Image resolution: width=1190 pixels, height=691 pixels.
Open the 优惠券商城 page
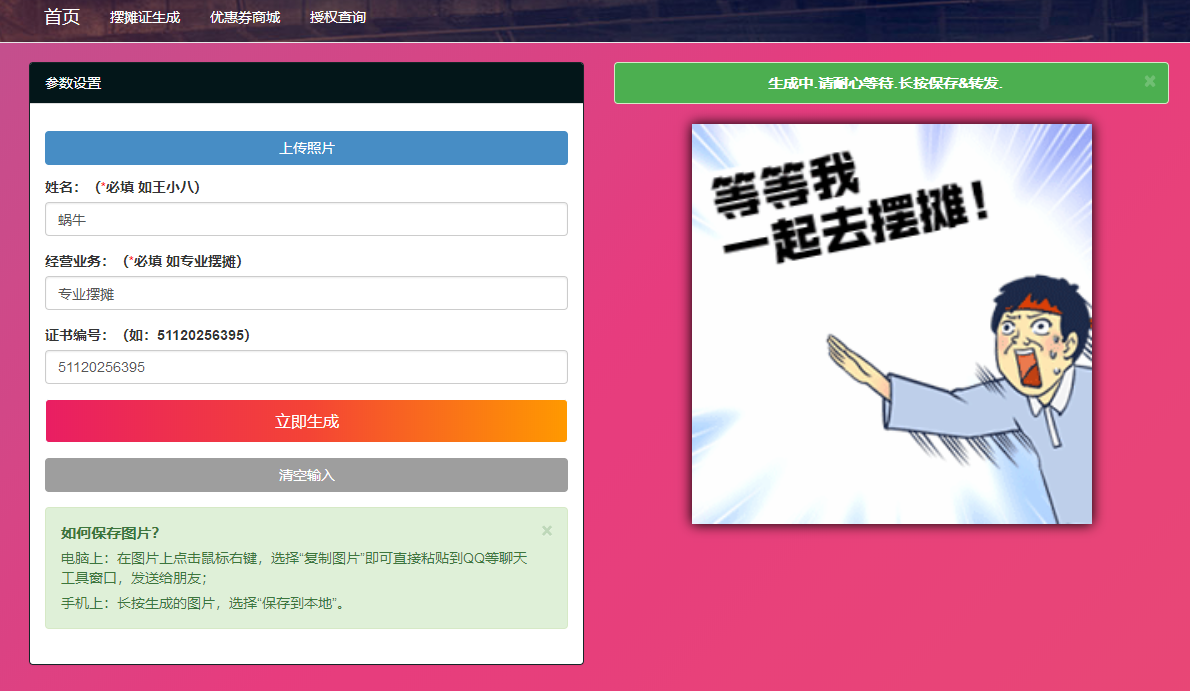245,16
